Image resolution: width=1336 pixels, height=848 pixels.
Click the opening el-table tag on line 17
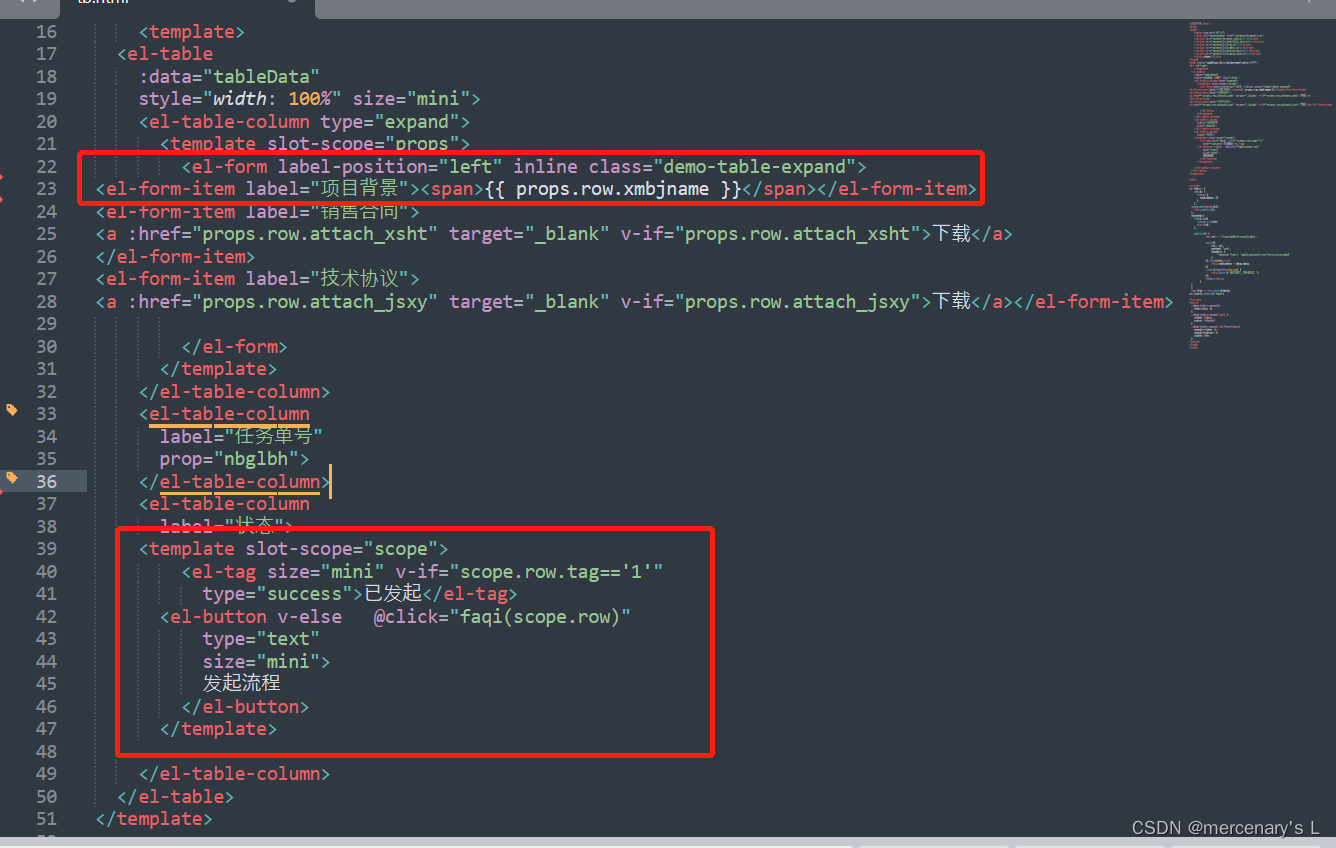click(165, 54)
